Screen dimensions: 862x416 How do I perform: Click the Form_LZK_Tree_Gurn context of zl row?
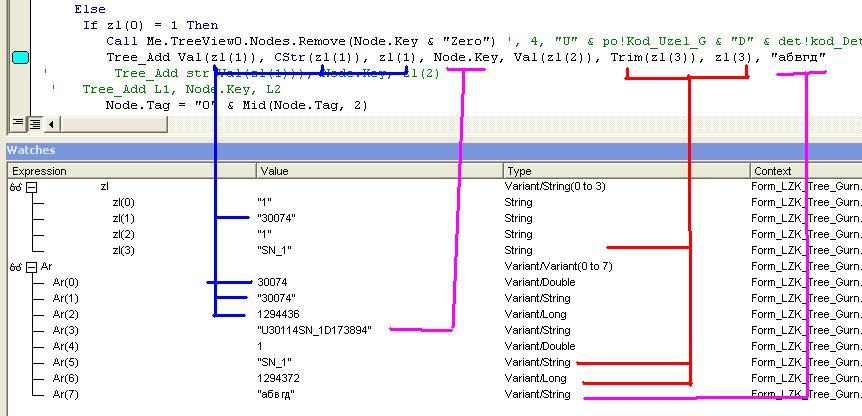(x=806, y=186)
